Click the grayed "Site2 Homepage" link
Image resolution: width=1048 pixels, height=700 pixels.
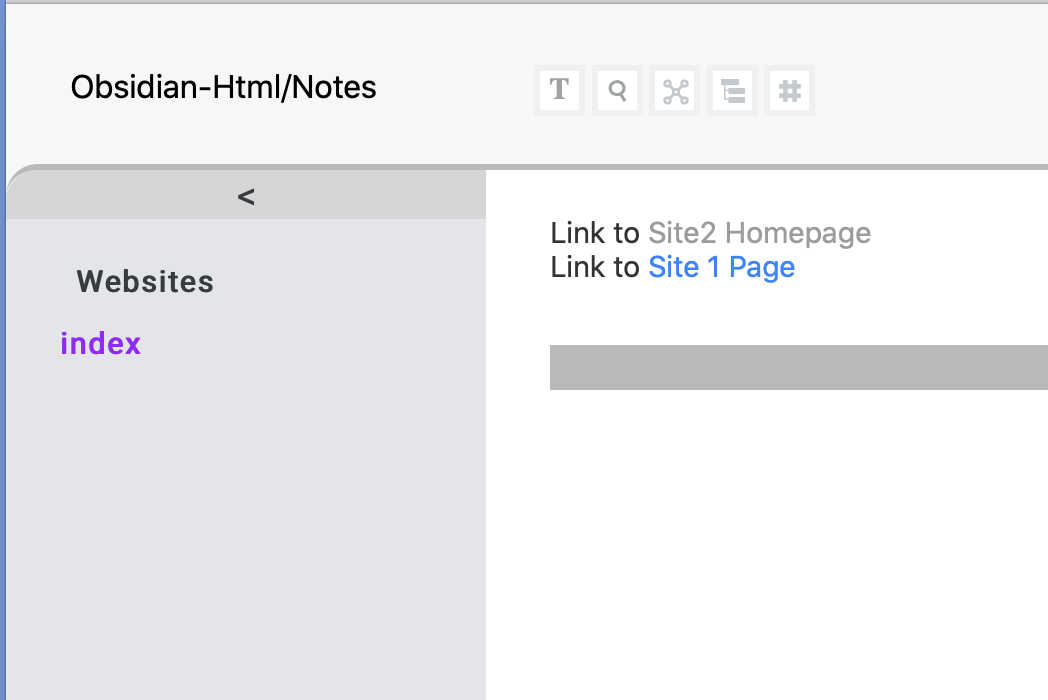[759, 232]
